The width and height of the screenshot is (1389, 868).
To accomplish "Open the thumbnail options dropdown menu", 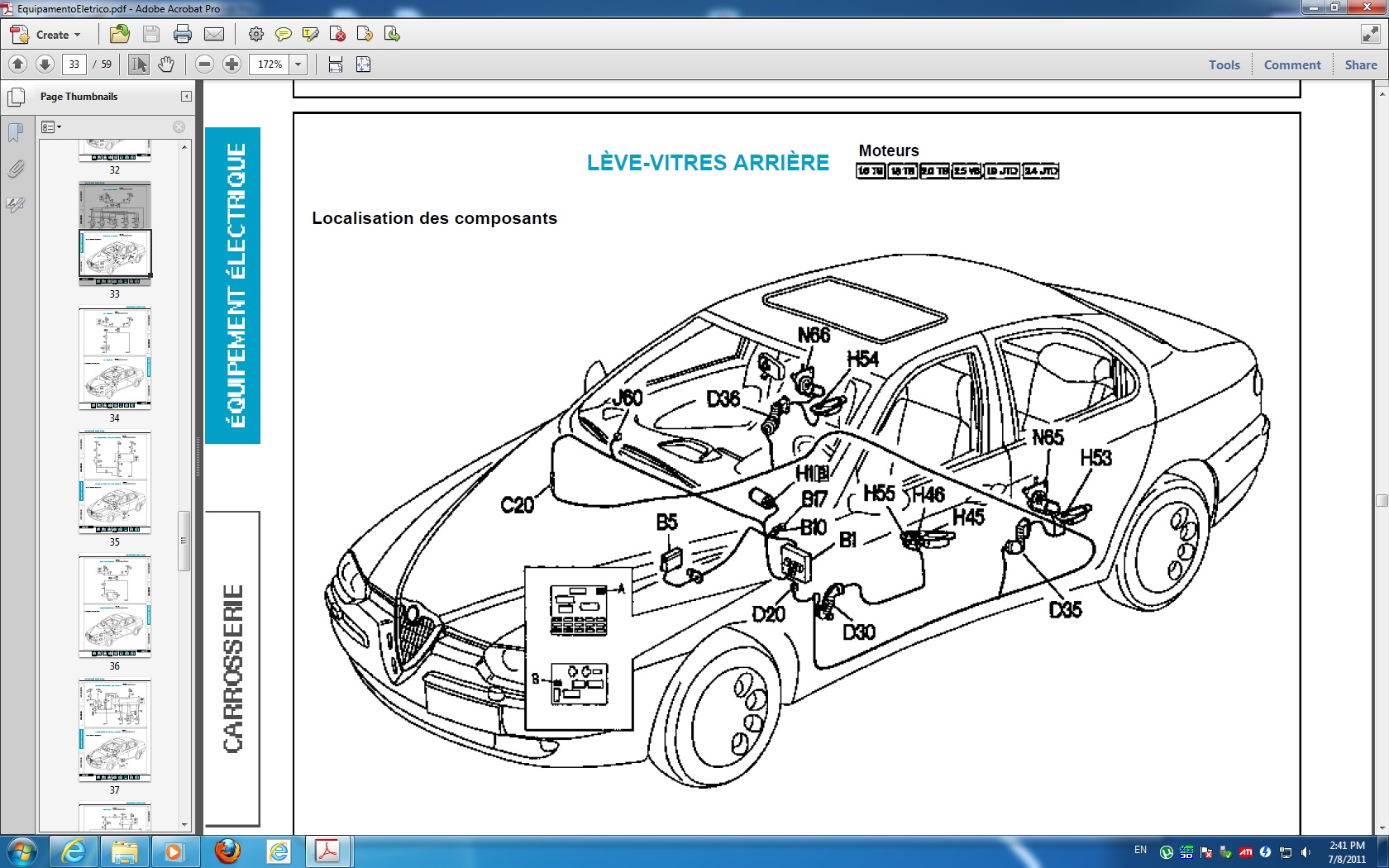I will 51,126.
